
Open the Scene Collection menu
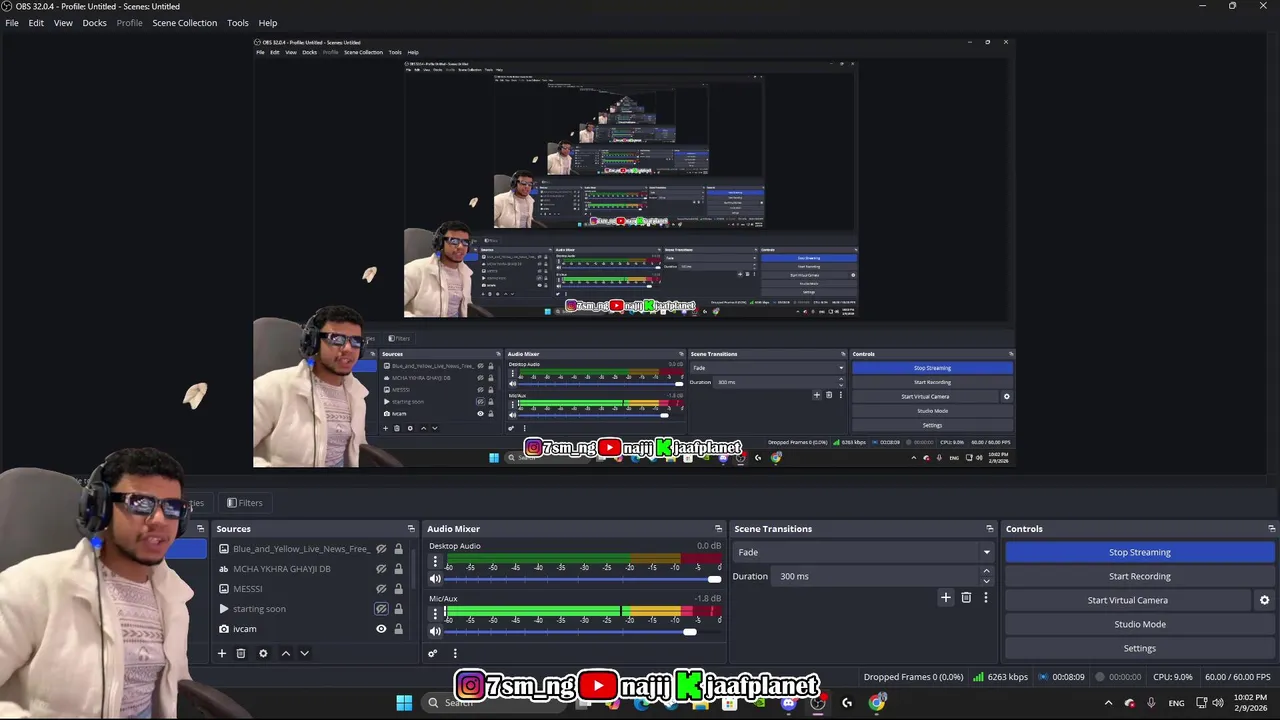pos(184,23)
